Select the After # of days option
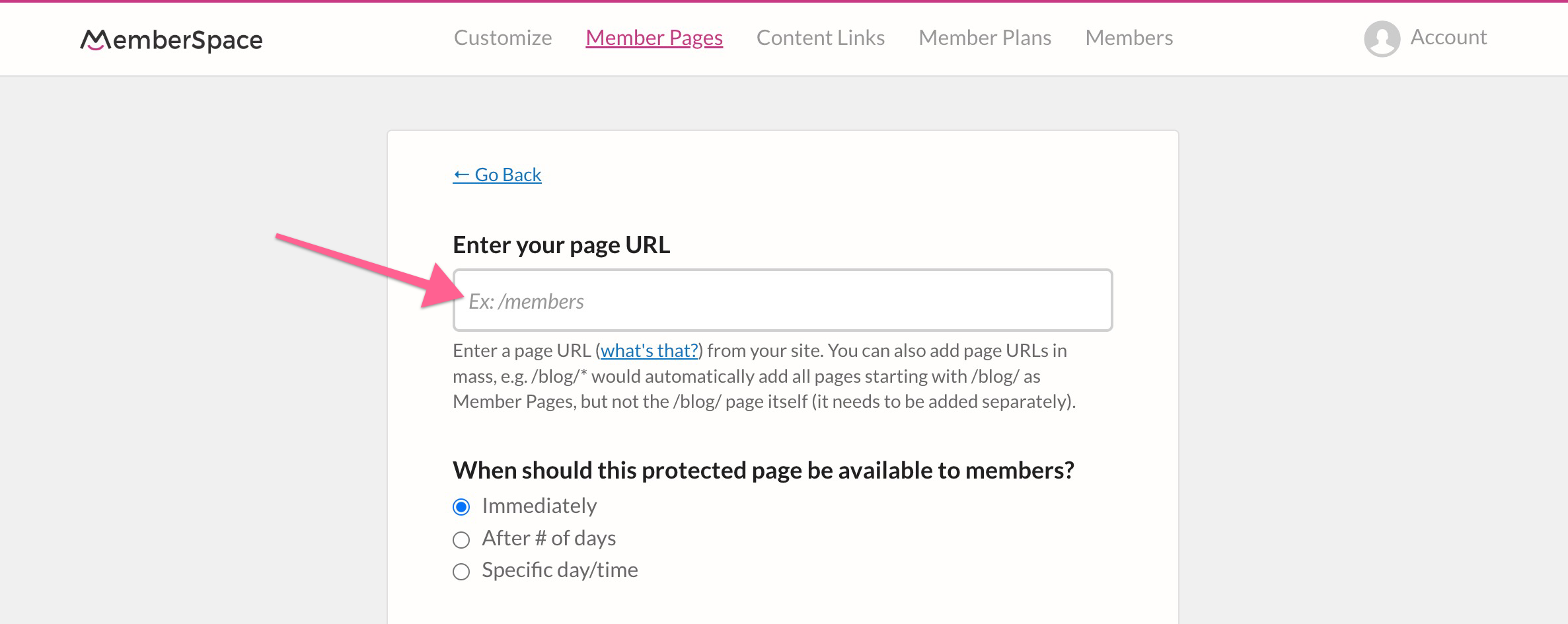 pos(461,539)
